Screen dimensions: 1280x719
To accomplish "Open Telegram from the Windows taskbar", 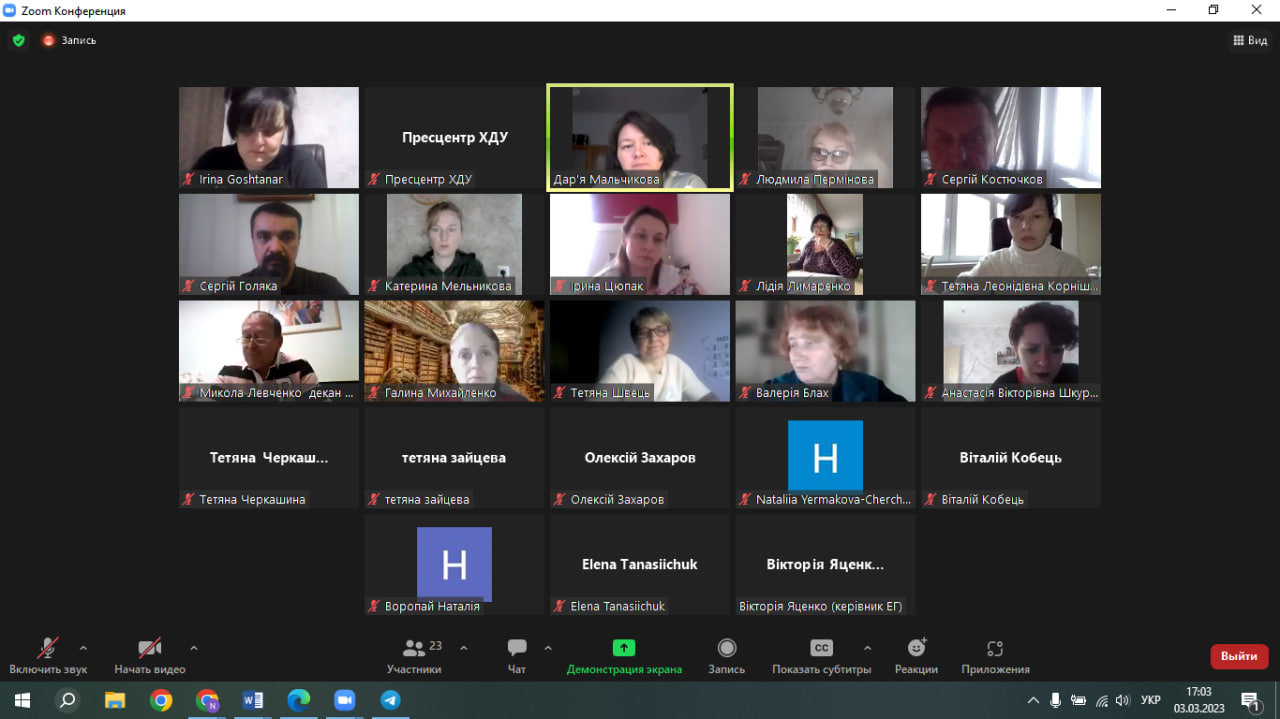I will [390, 700].
